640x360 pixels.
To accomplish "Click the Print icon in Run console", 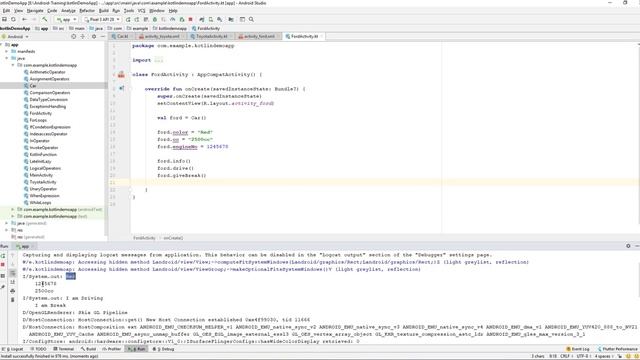I will 13,291.
